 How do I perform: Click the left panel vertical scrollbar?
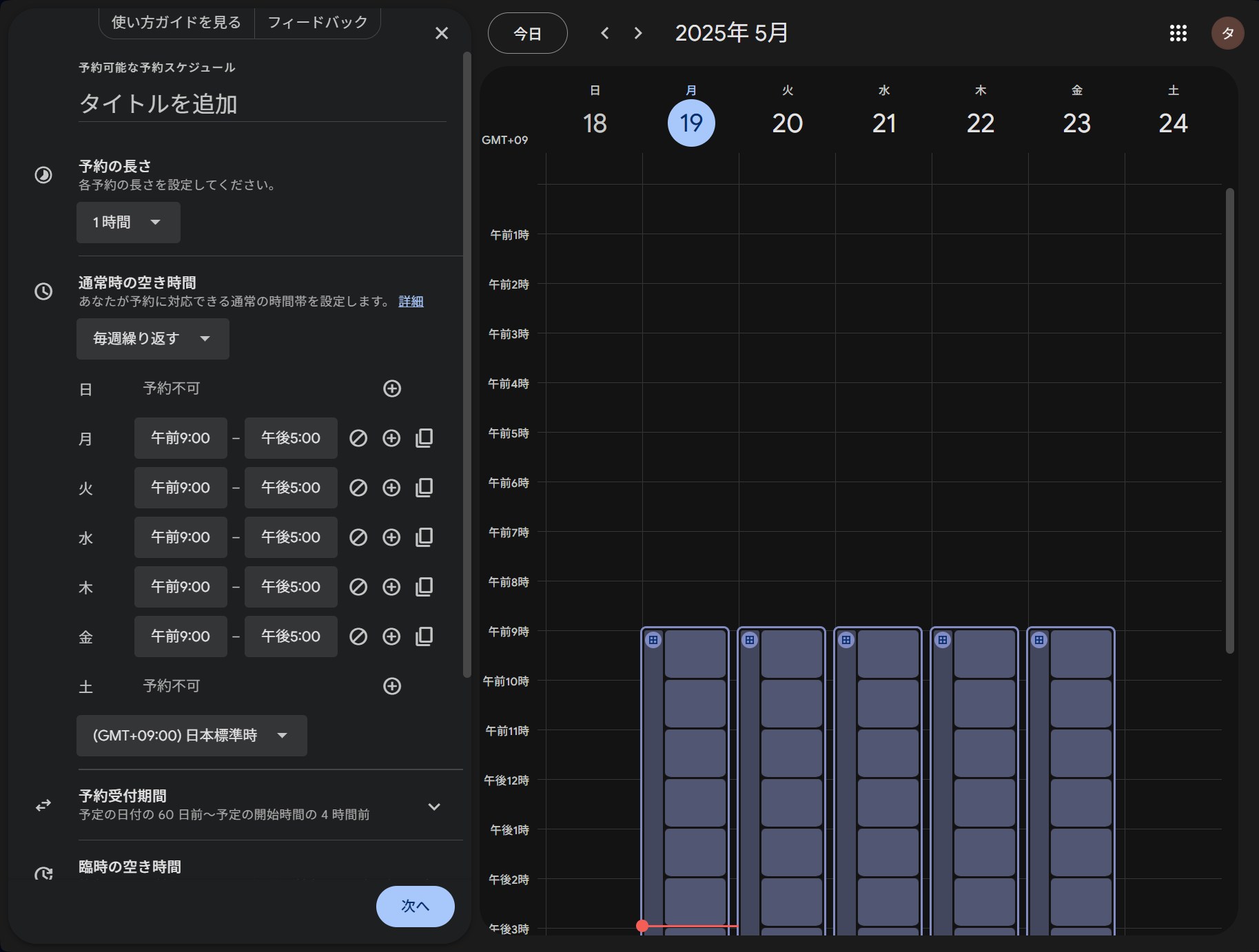click(x=467, y=365)
